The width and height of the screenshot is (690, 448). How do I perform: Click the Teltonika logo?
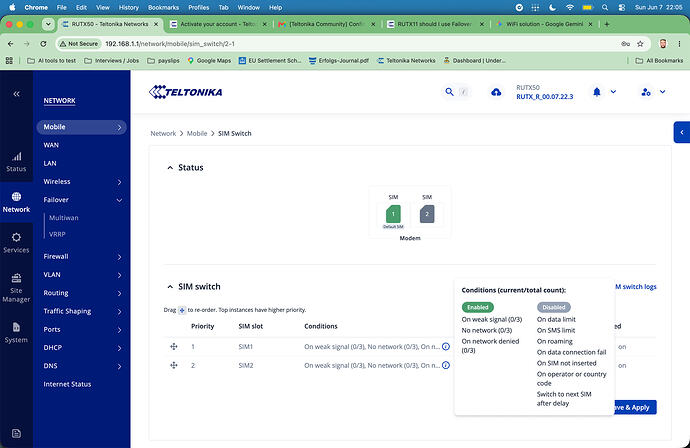pyautogui.click(x=185, y=92)
